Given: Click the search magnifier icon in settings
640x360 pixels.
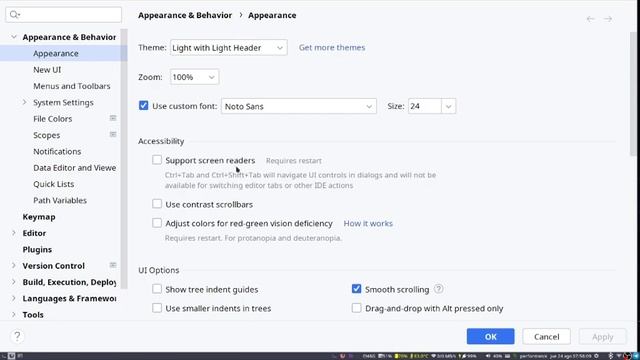Looking at the screenshot, I should pos(15,15).
